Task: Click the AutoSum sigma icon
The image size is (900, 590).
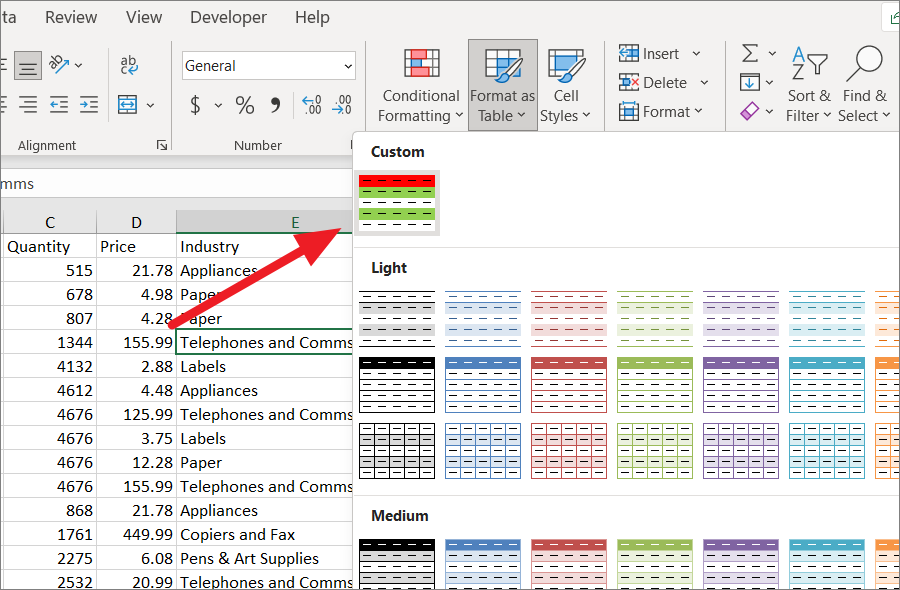Action: (750, 53)
